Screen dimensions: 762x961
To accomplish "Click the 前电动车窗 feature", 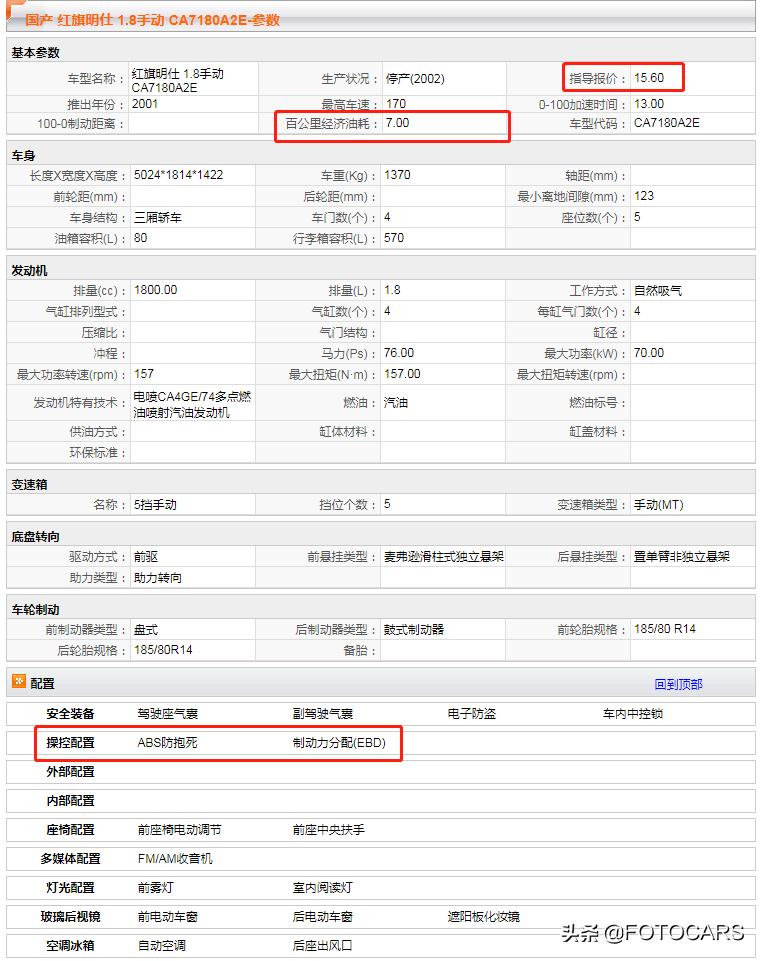I will click(x=167, y=917).
